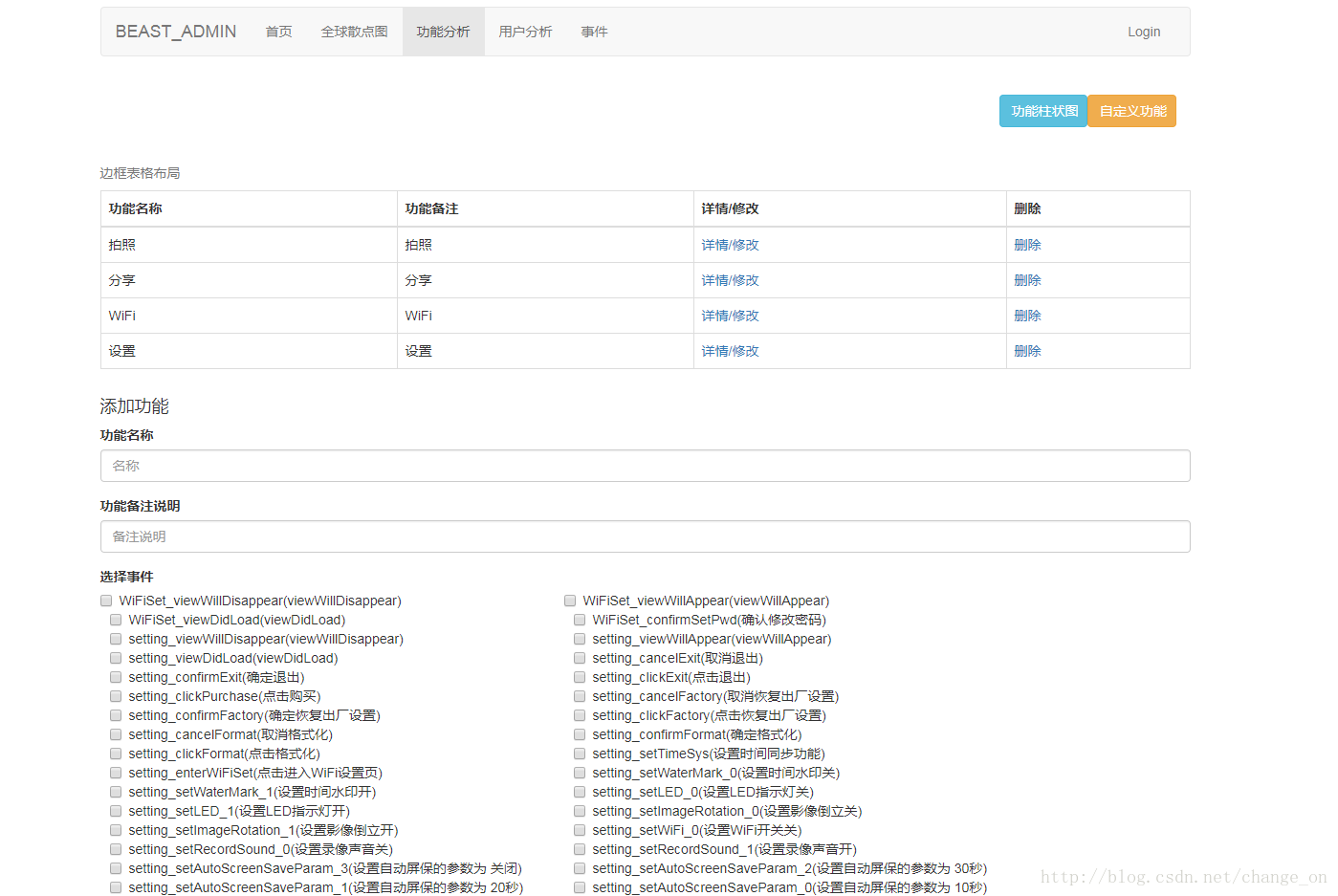Image resolution: width=1338 pixels, height=896 pixels.
Task: Check setting_setWaterMark_1 checkbox
Action: point(116,792)
